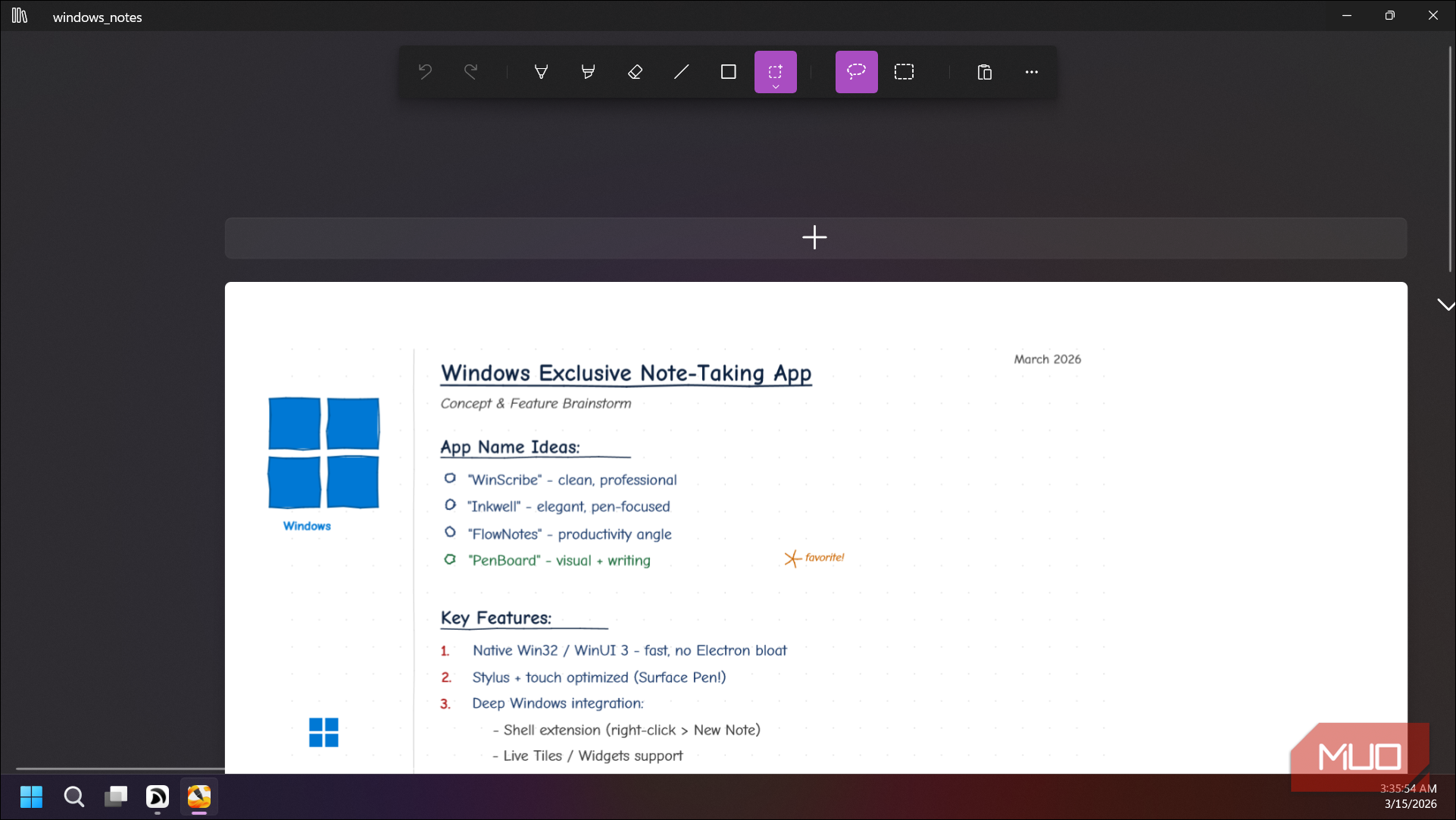Click the large Windows logo image

click(x=323, y=452)
